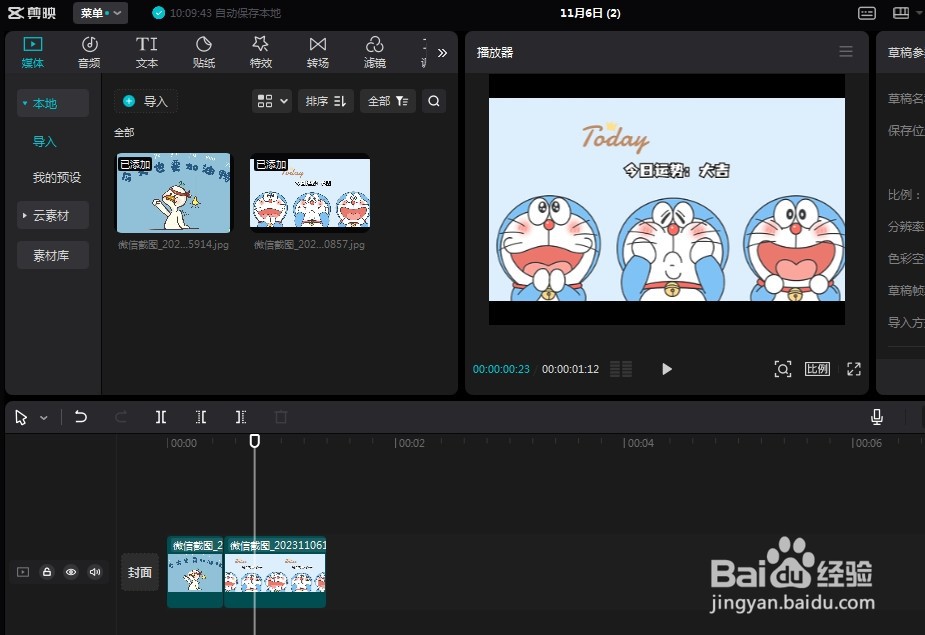The height and width of the screenshot is (635, 925).
Task: Redo the last undone action
Action: 121,417
